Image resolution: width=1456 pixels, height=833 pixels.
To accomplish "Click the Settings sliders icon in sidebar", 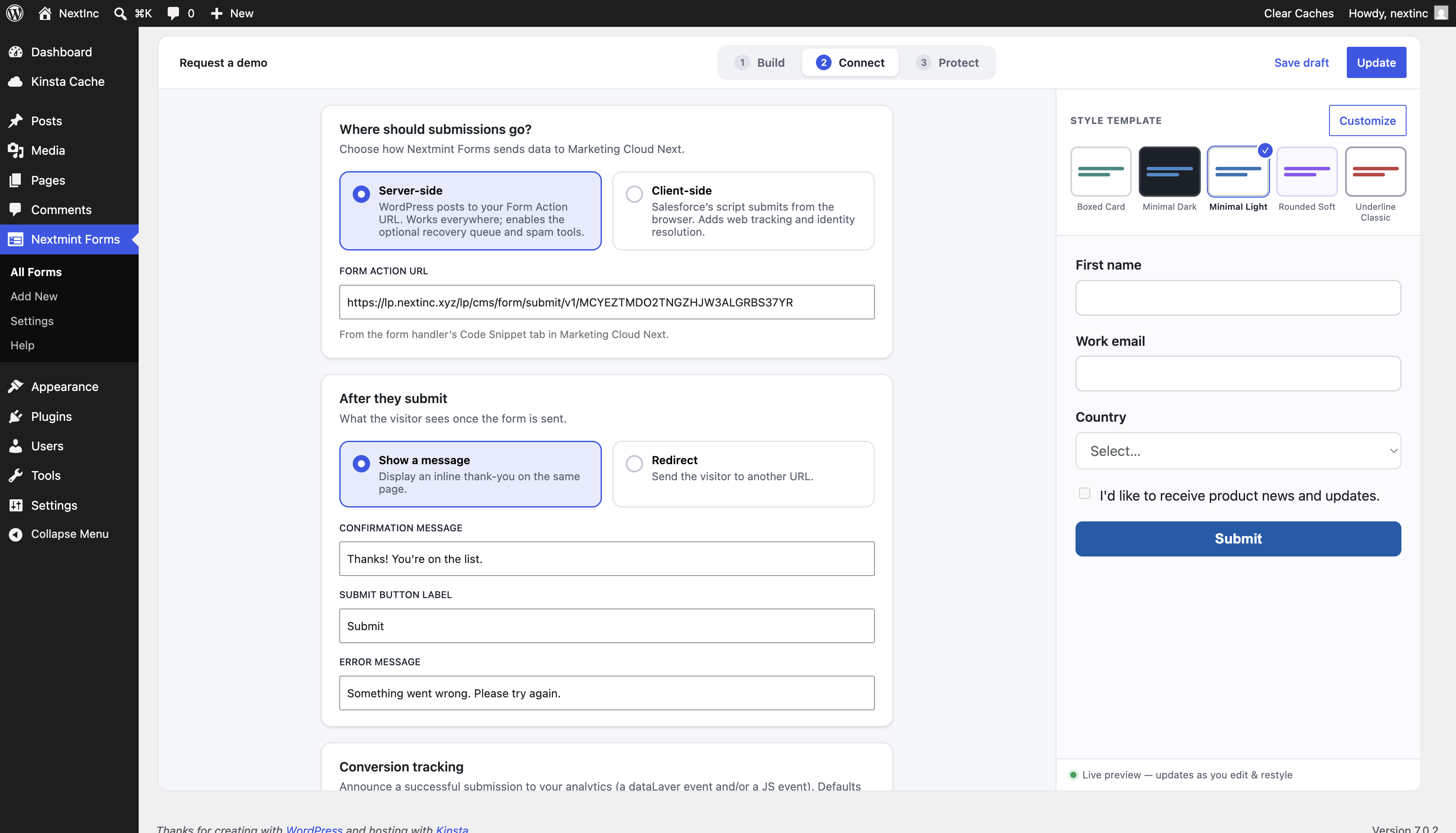I will coord(16,505).
